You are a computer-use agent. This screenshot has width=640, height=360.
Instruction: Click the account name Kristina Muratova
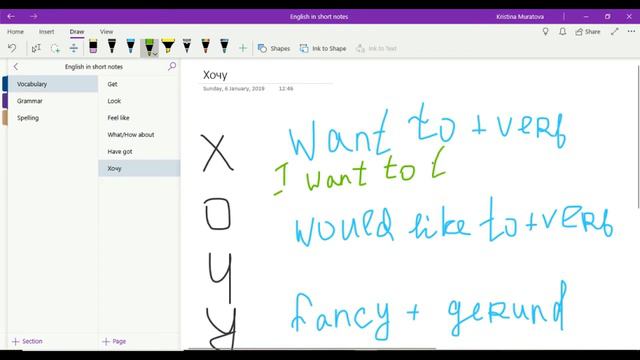point(520,17)
